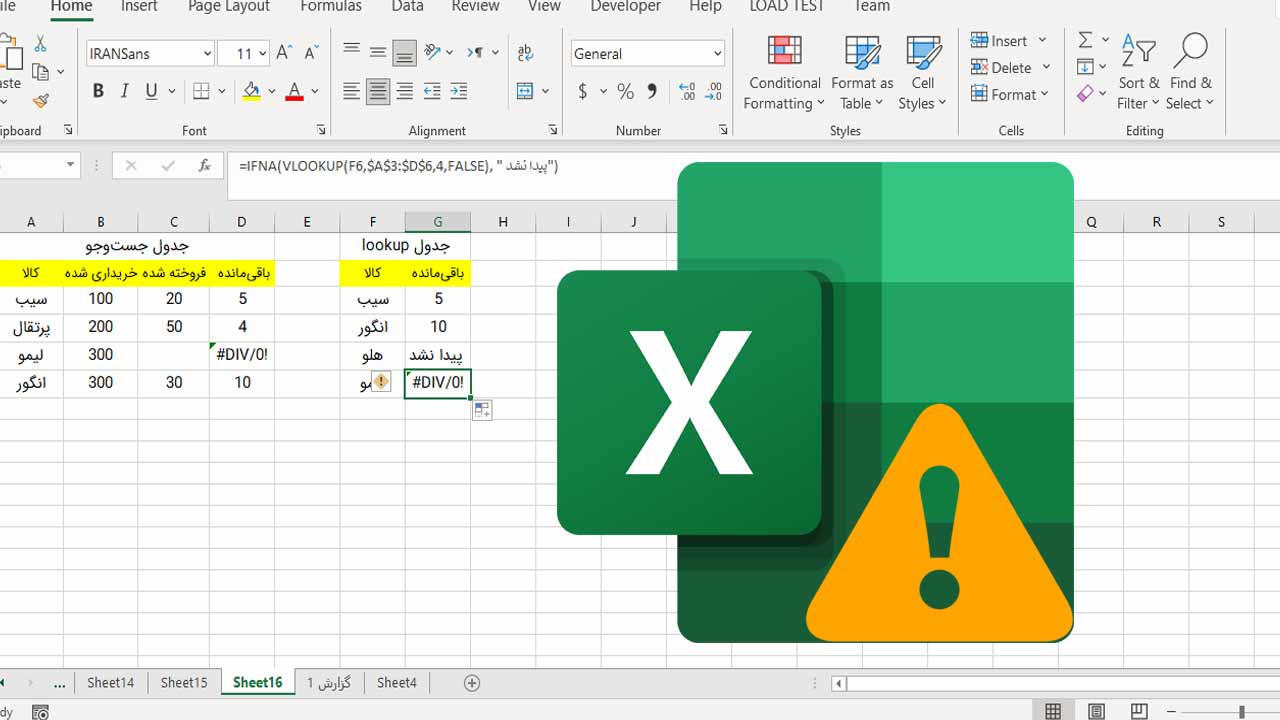The height and width of the screenshot is (720, 1280).
Task: Enable Wrap Text
Action: (525, 52)
